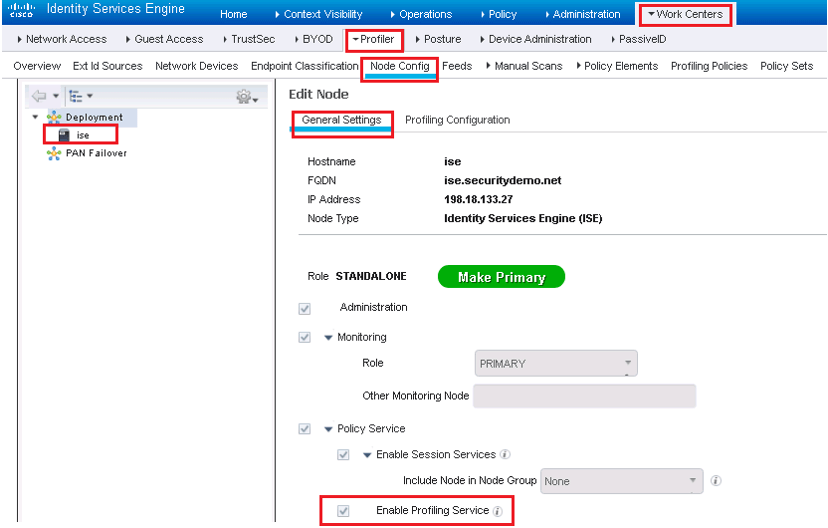Open the back arrow dropdown caret
Screen dimensions: 828x528
56,96
